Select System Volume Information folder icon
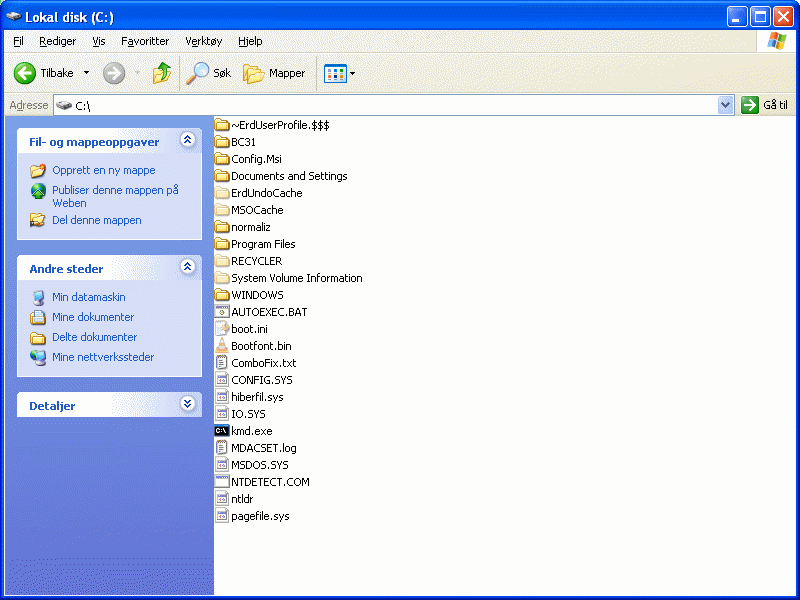Viewport: 800px width, 600px height. click(x=222, y=278)
